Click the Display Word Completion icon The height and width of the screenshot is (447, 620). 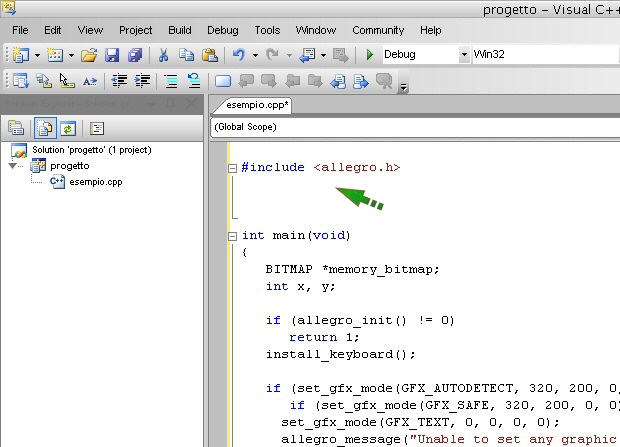90,81
